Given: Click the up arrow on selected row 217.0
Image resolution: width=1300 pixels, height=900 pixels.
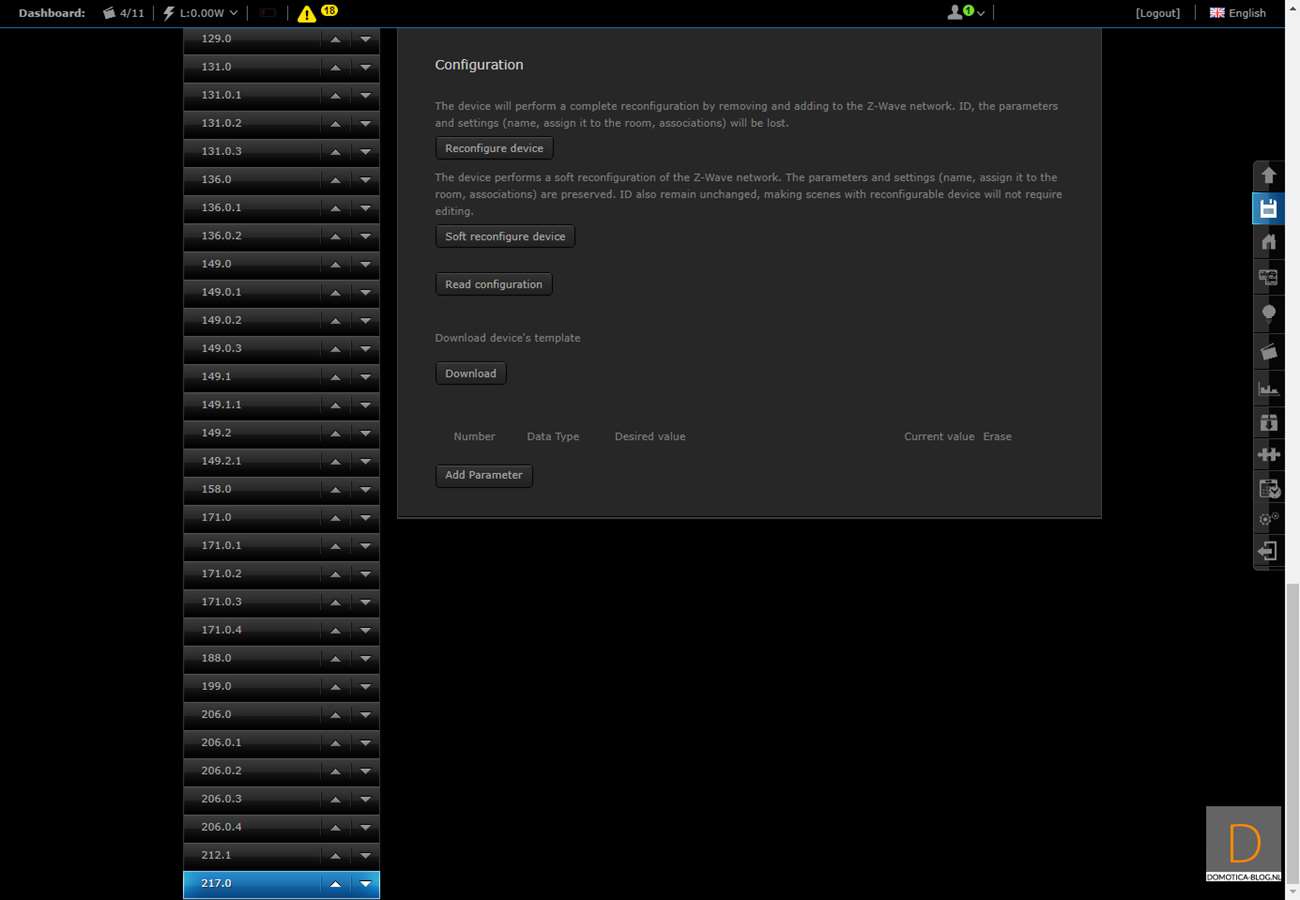Looking at the screenshot, I should click(x=335, y=884).
